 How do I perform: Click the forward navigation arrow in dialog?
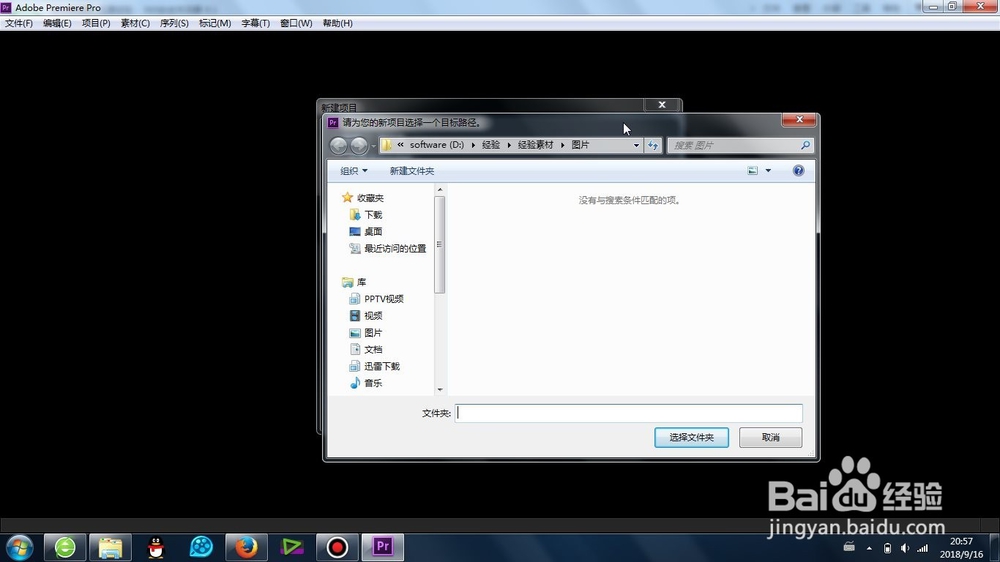pyautogui.click(x=359, y=145)
